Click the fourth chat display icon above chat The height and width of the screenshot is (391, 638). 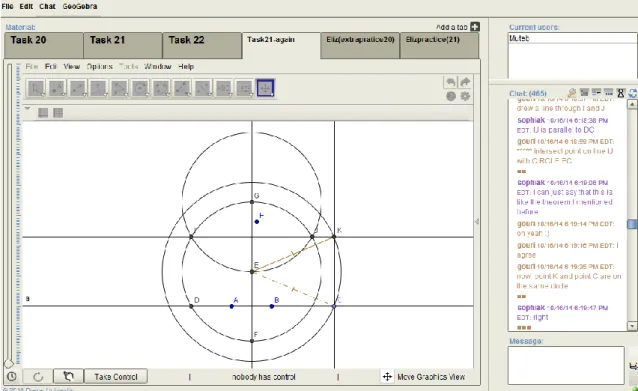609,93
